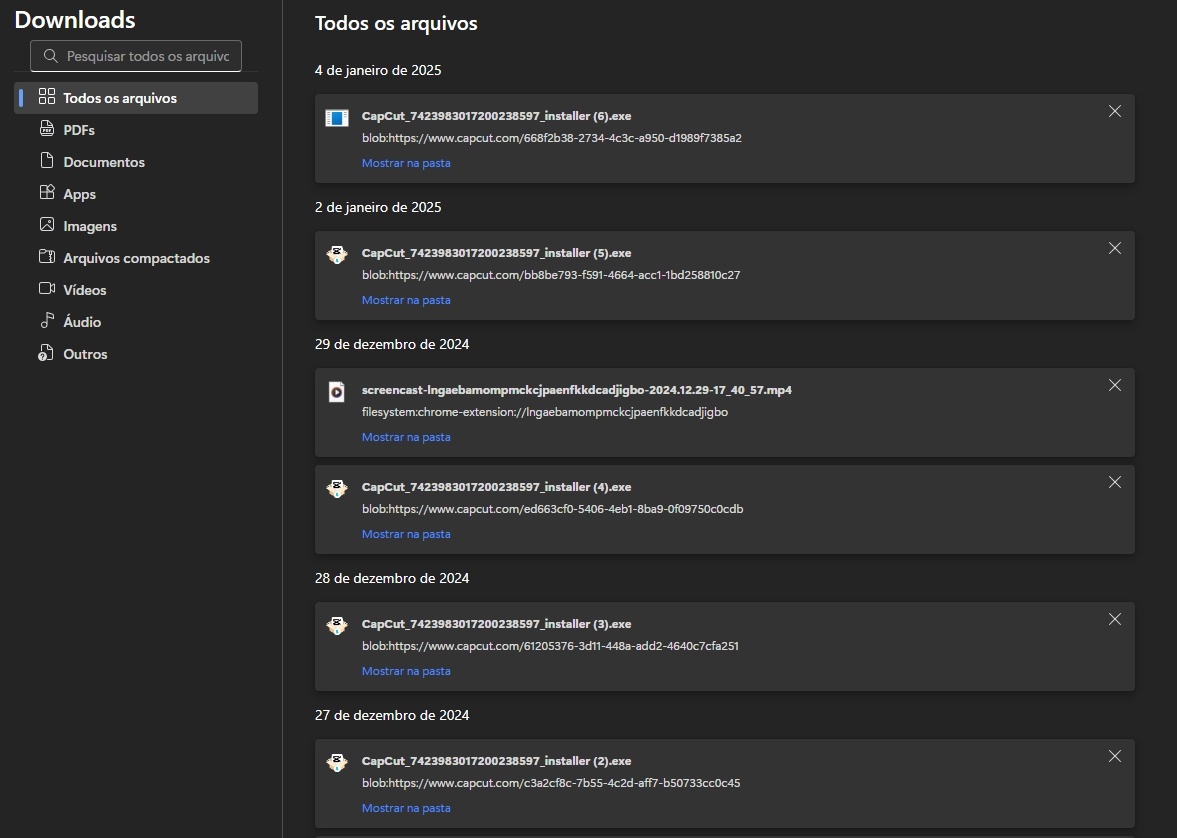Click the Áudio music note icon
This screenshot has height=838, width=1177.
point(47,321)
